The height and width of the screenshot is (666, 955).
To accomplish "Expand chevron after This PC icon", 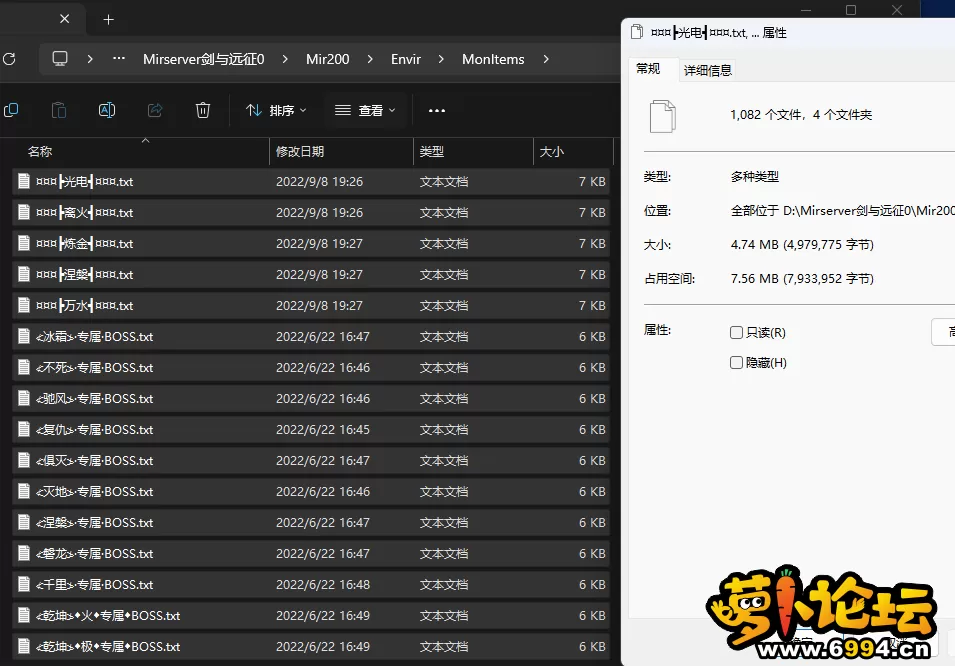I will tap(90, 59).
